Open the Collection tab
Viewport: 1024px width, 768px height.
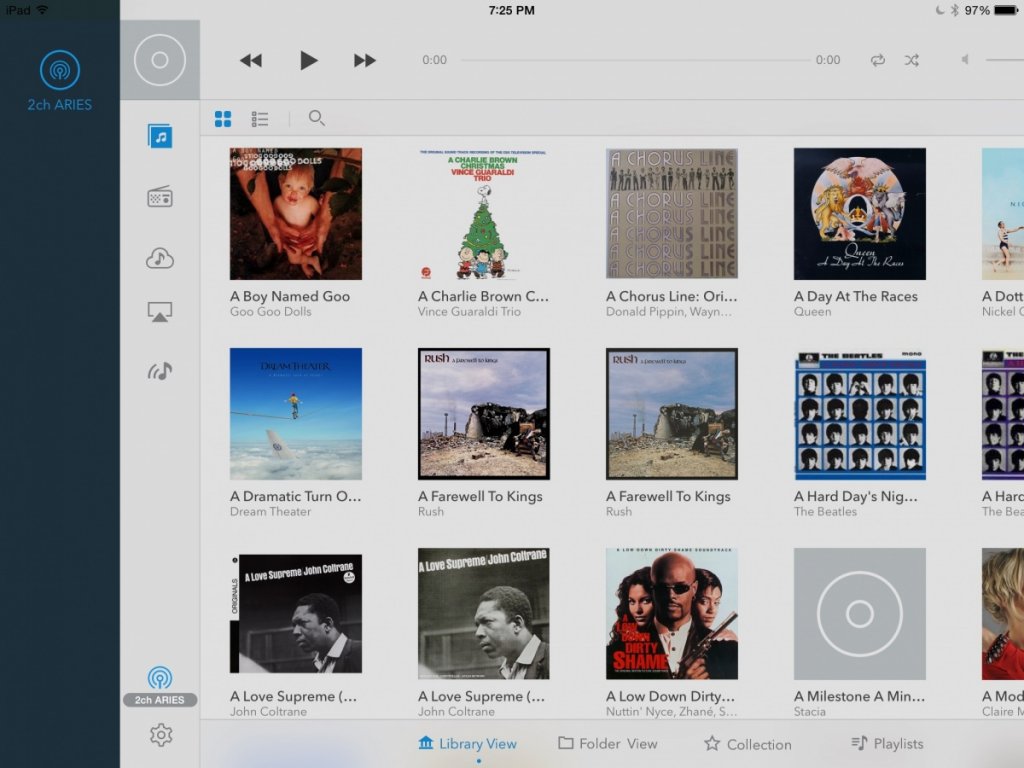(748, 744)
